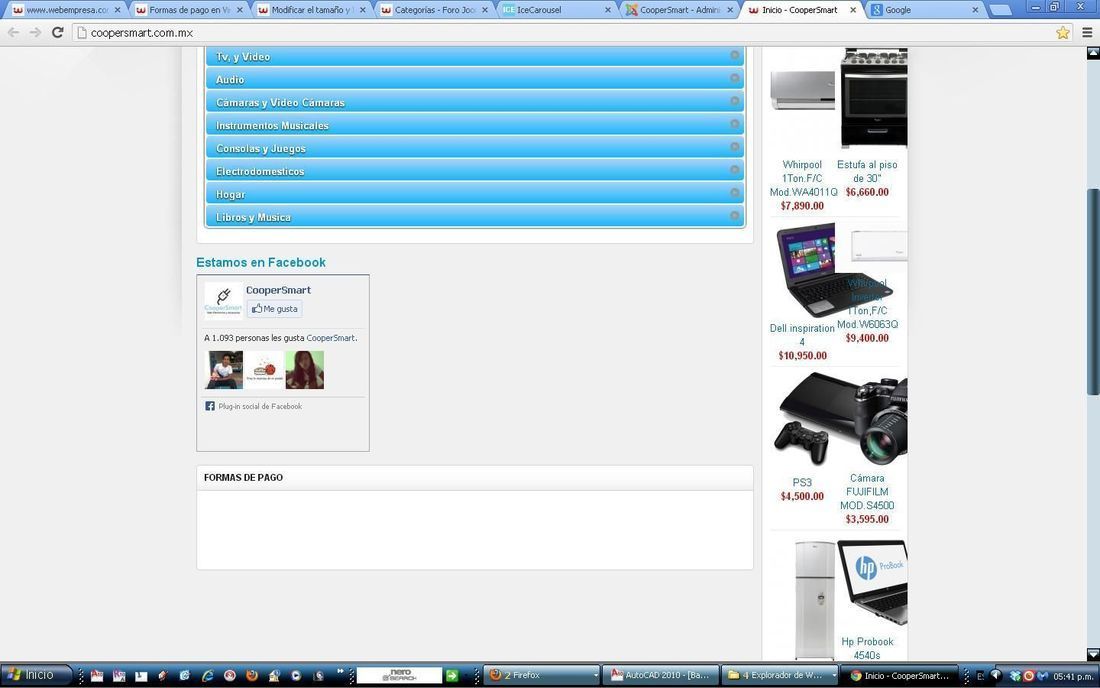Image resolution: width=1100 pixels, height=688 pixels.
Task: Open the Windows Inicio start button
Action: (36, 675)
